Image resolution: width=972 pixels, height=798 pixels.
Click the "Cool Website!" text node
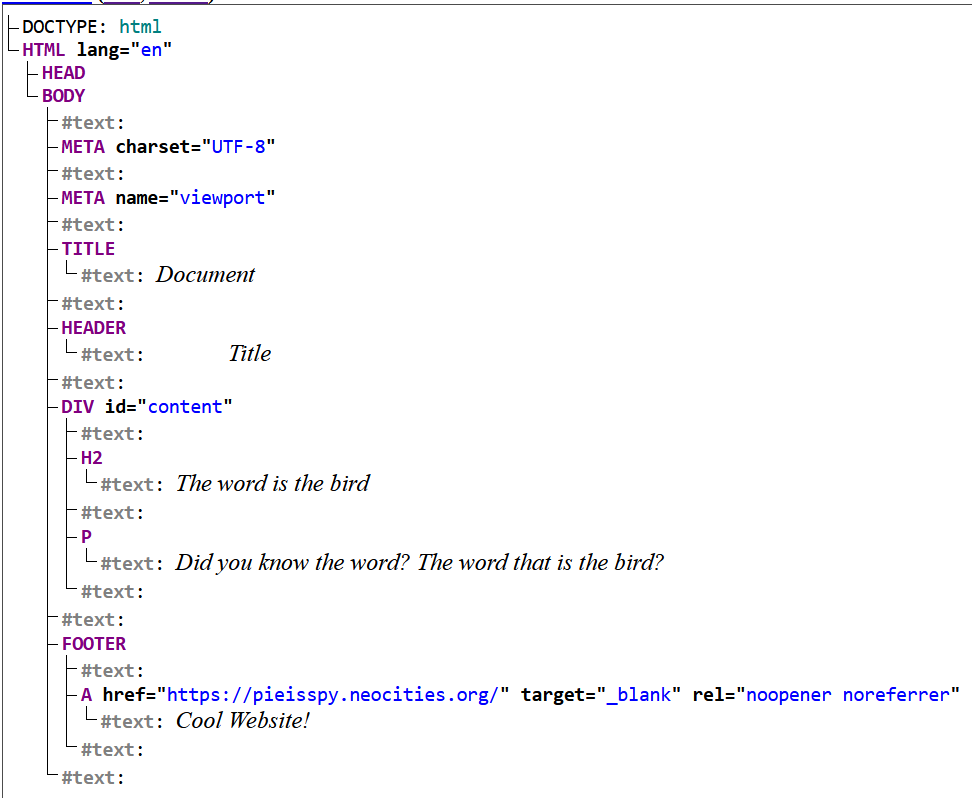243,721
